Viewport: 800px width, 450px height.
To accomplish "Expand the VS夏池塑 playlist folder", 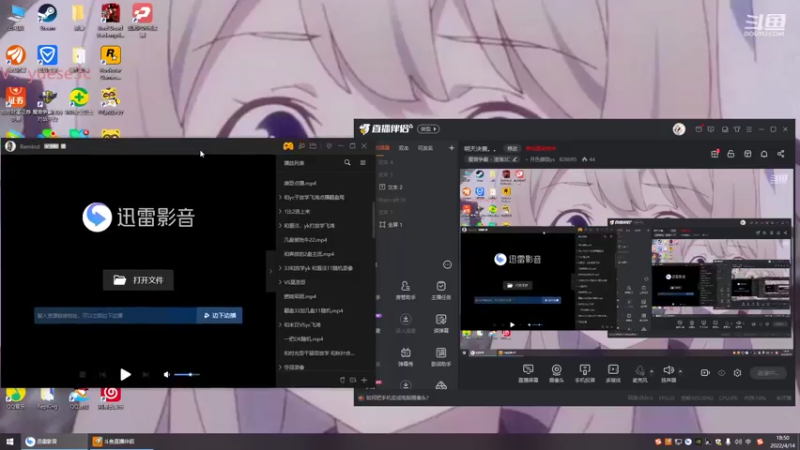I will (x=280, y=282).
